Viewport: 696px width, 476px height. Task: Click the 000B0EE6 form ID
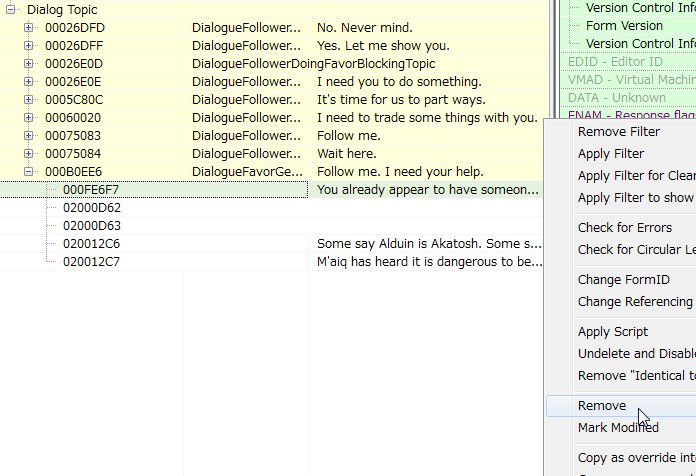coord(73,171)
